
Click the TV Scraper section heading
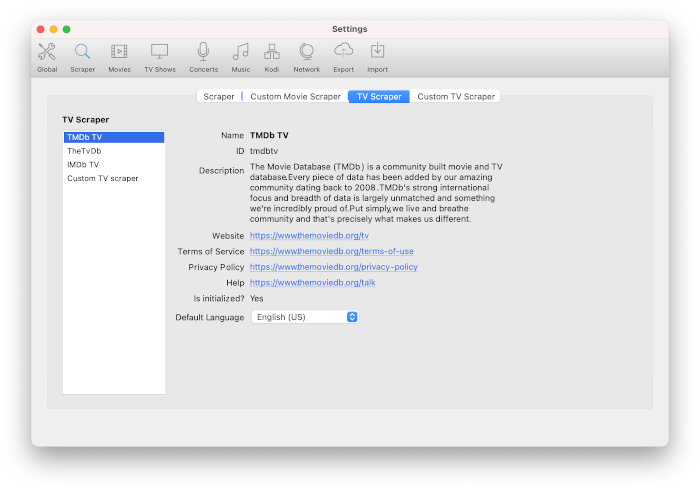pyautogui.click(x=86, y=120)
